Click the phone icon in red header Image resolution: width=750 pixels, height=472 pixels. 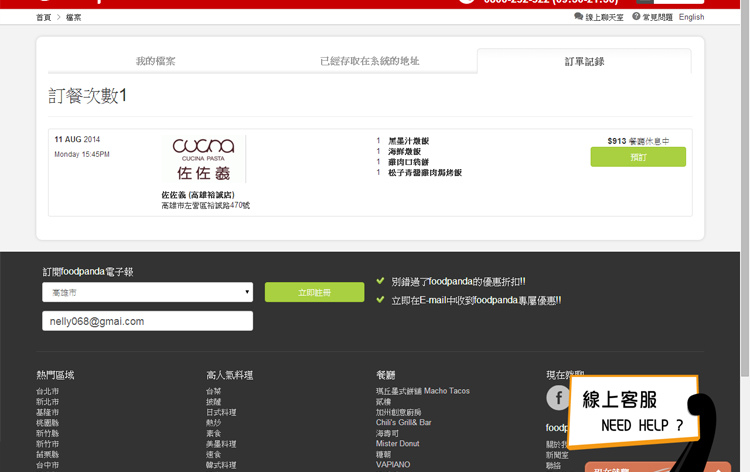point(466,2)
